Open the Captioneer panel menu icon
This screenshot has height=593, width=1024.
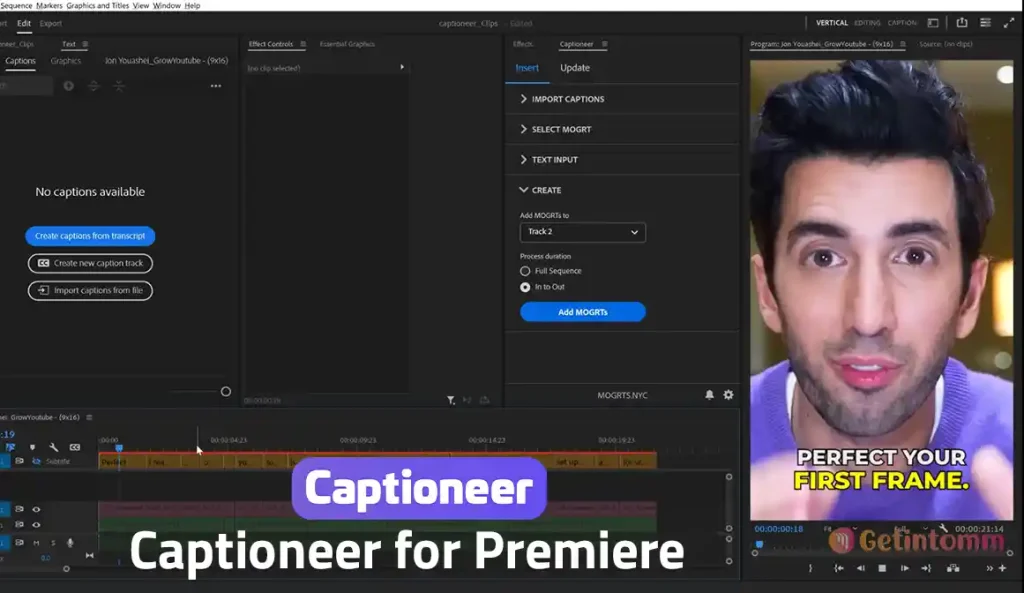point(605,44)
